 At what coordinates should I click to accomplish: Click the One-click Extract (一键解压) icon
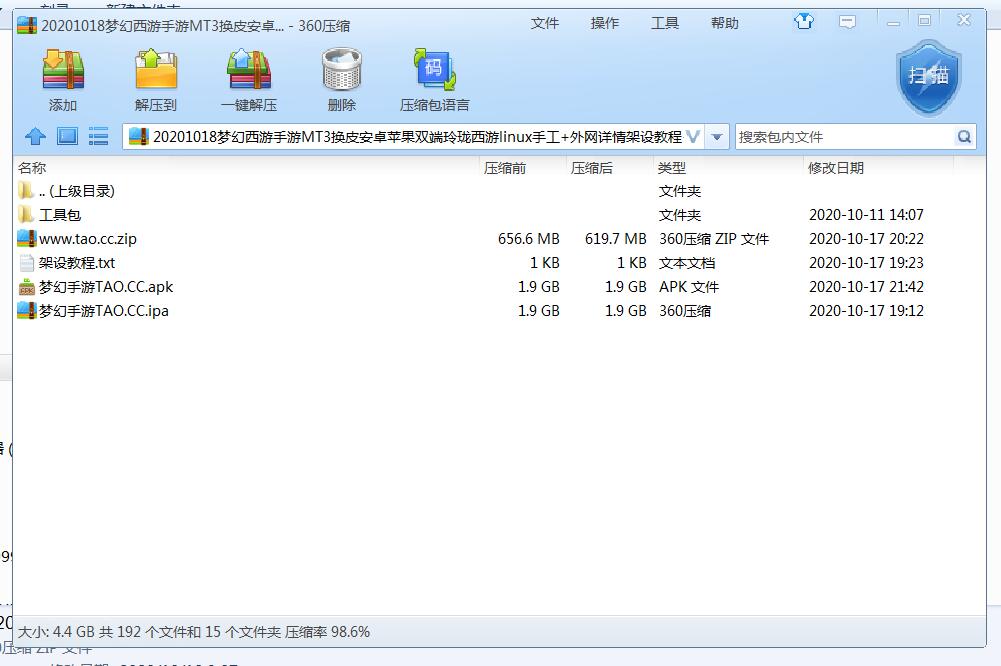coord(248,71)
